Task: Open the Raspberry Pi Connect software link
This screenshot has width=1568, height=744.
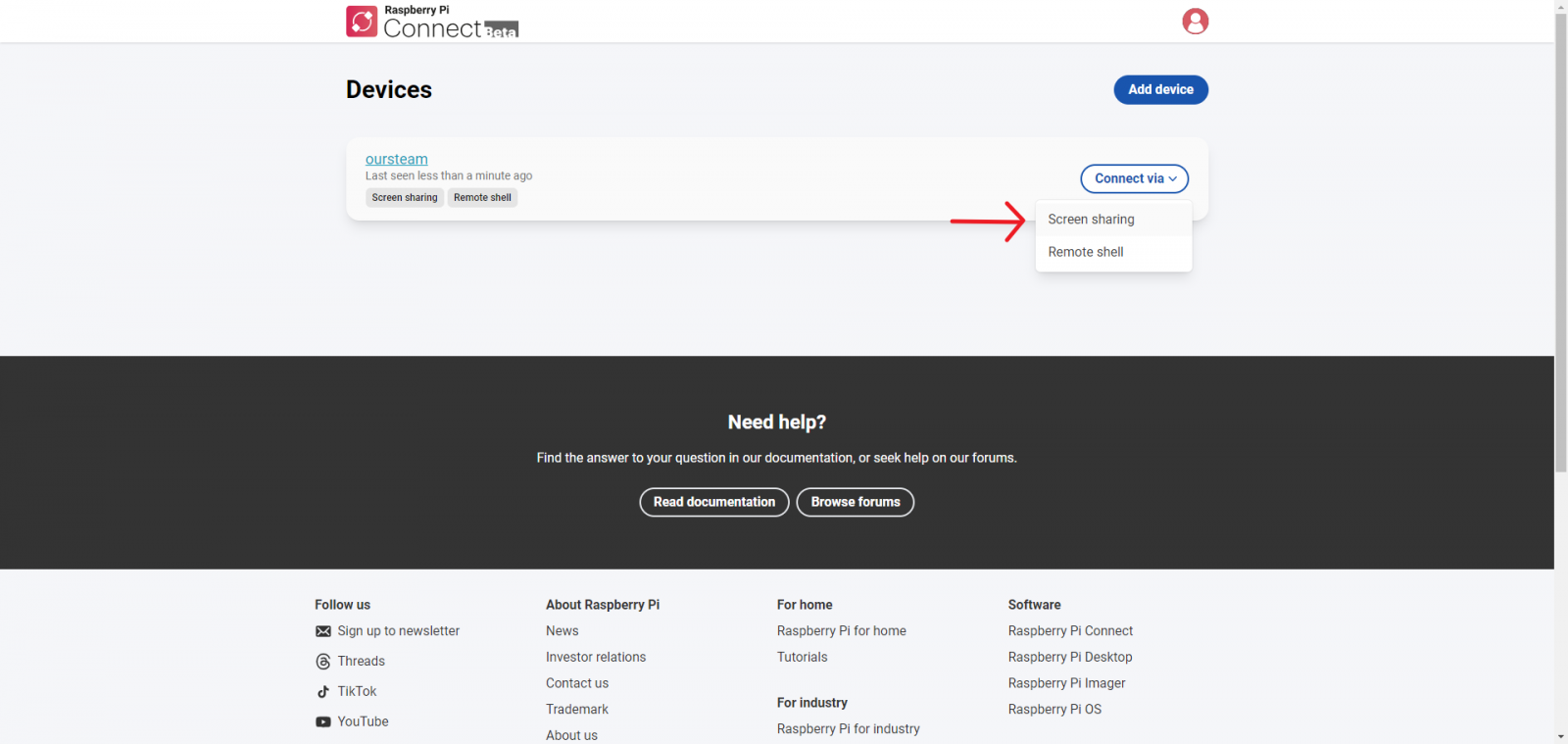Action: [x=1070, y=631]
